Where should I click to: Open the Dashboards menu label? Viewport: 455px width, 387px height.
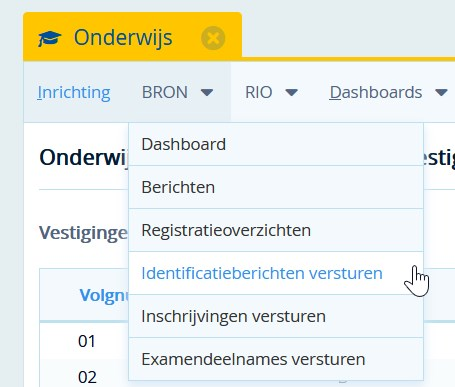pos(376,92)
